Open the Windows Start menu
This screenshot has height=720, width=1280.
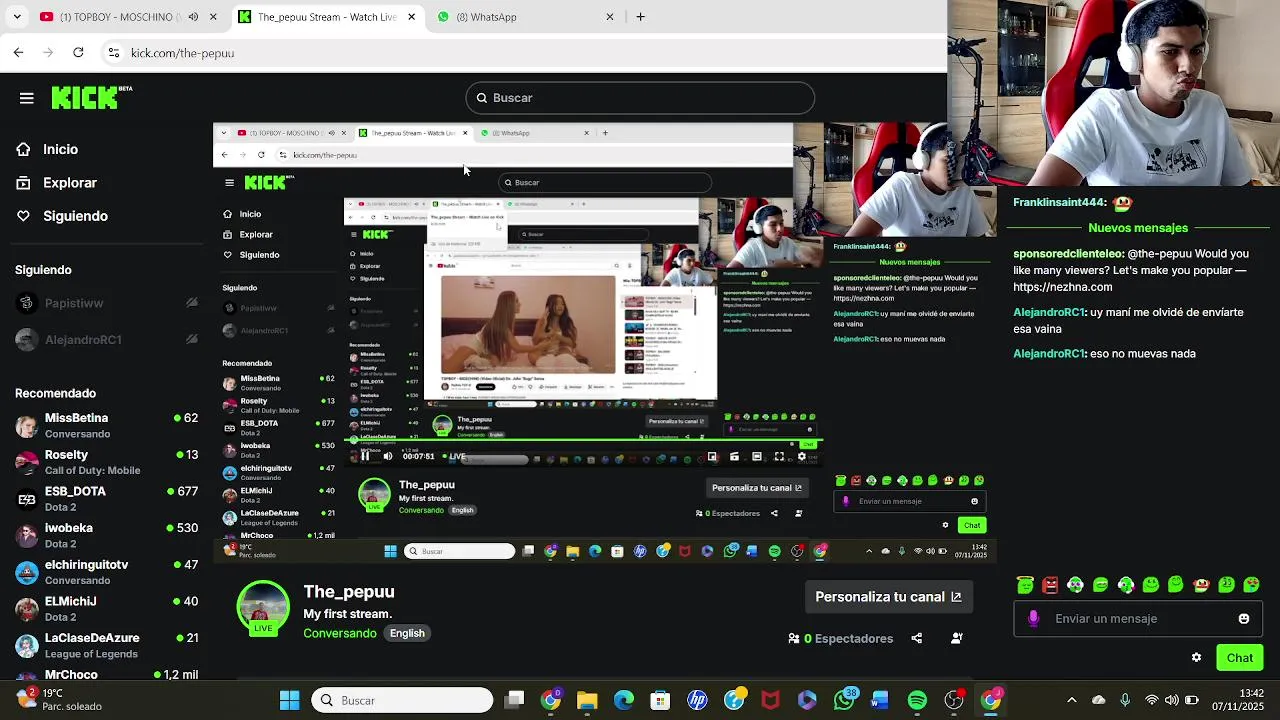tap(290, 700)
